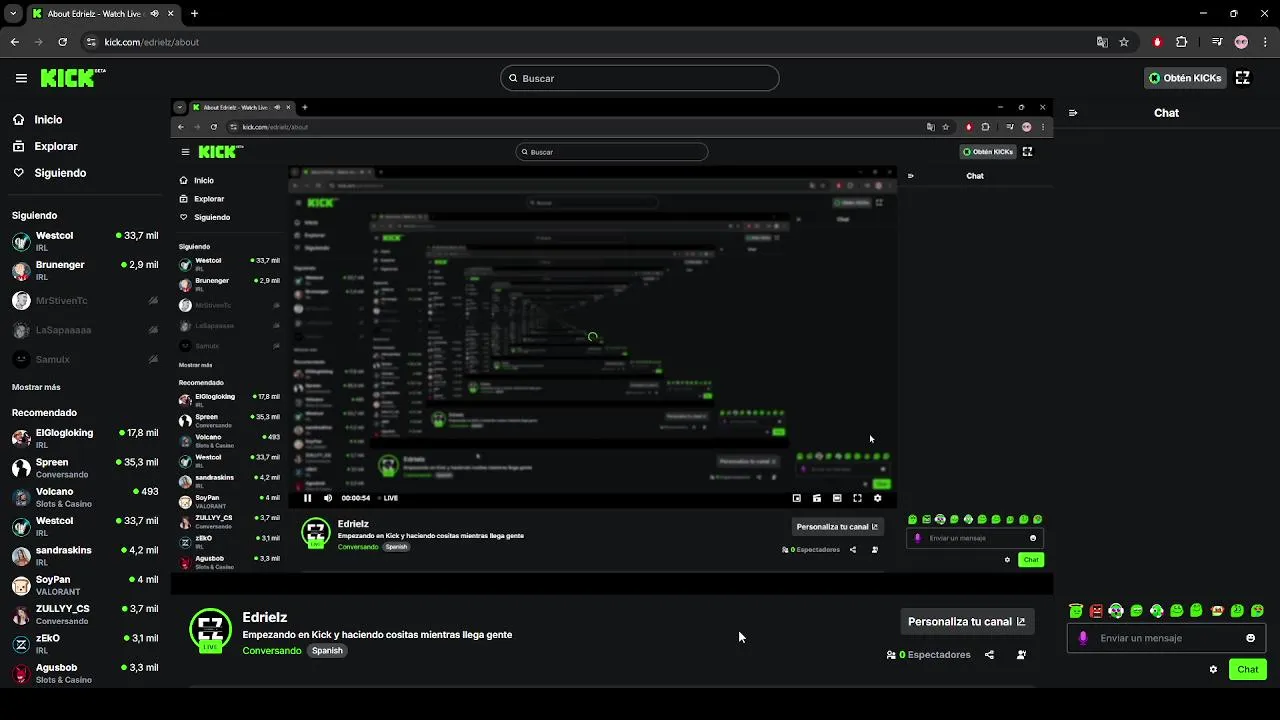Open a new browser tab

pyautogui.click(x=194, y=14)
